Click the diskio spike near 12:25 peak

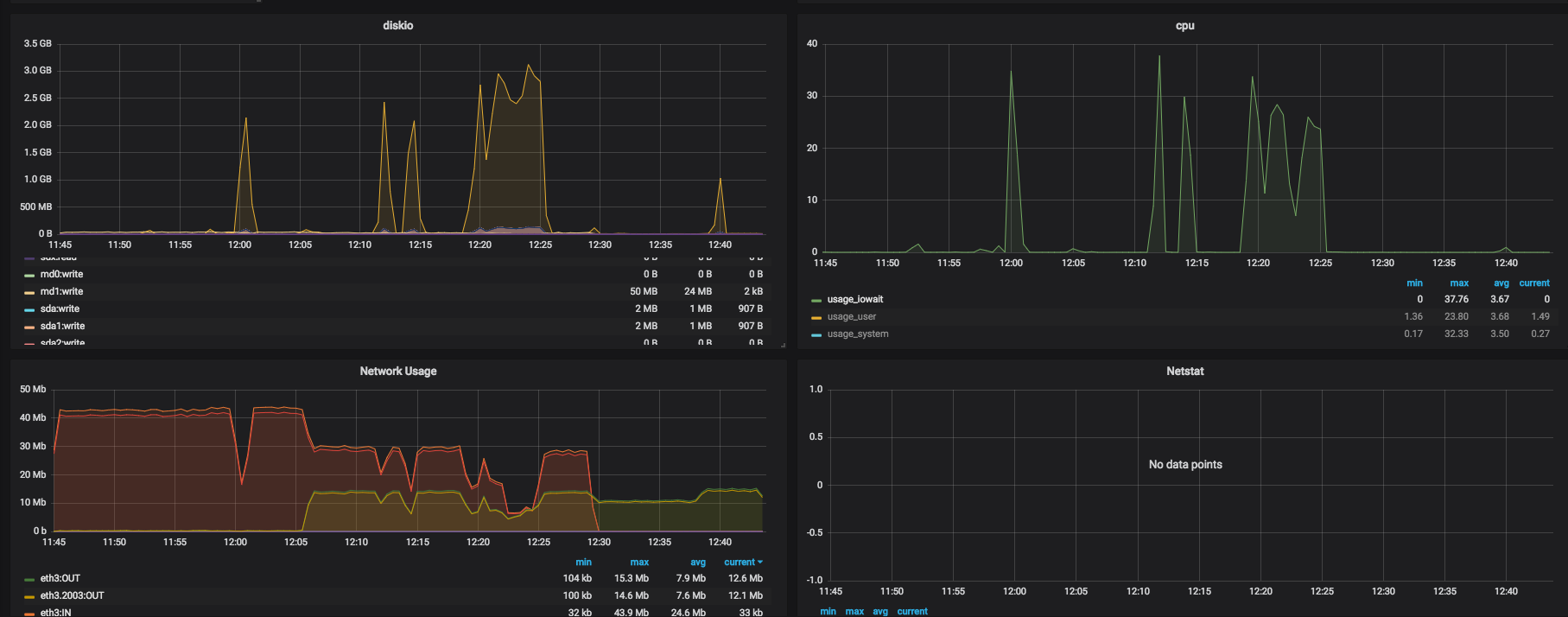(529, 66)
